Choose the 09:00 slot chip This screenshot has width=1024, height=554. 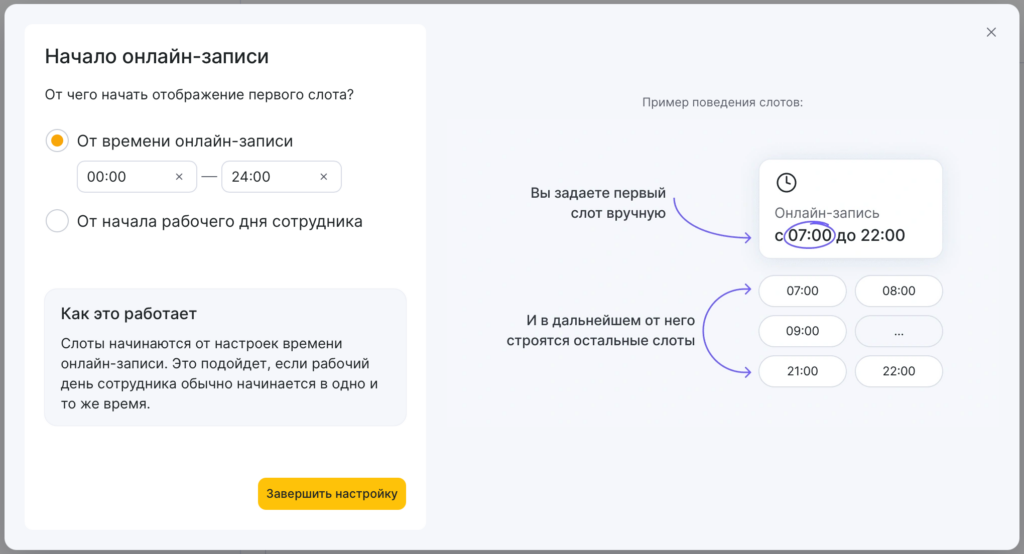point(802,331)
